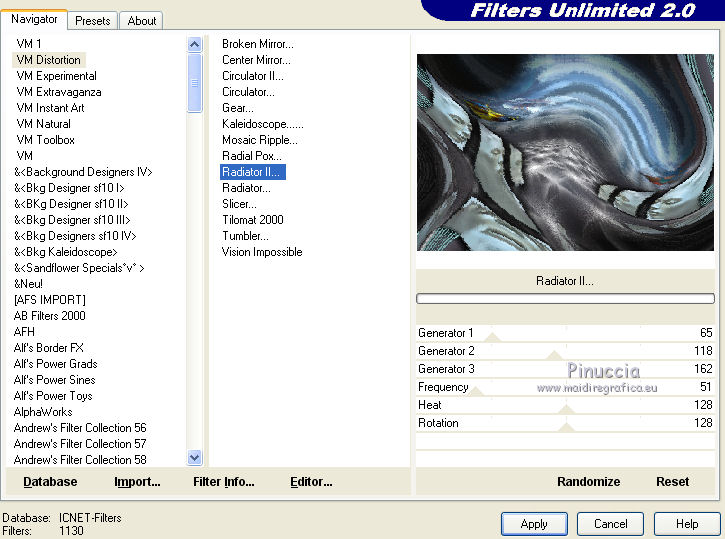Screen dimensions: 725x539
Task: Select Alf's Border FX category
Action: click(49, 348)
